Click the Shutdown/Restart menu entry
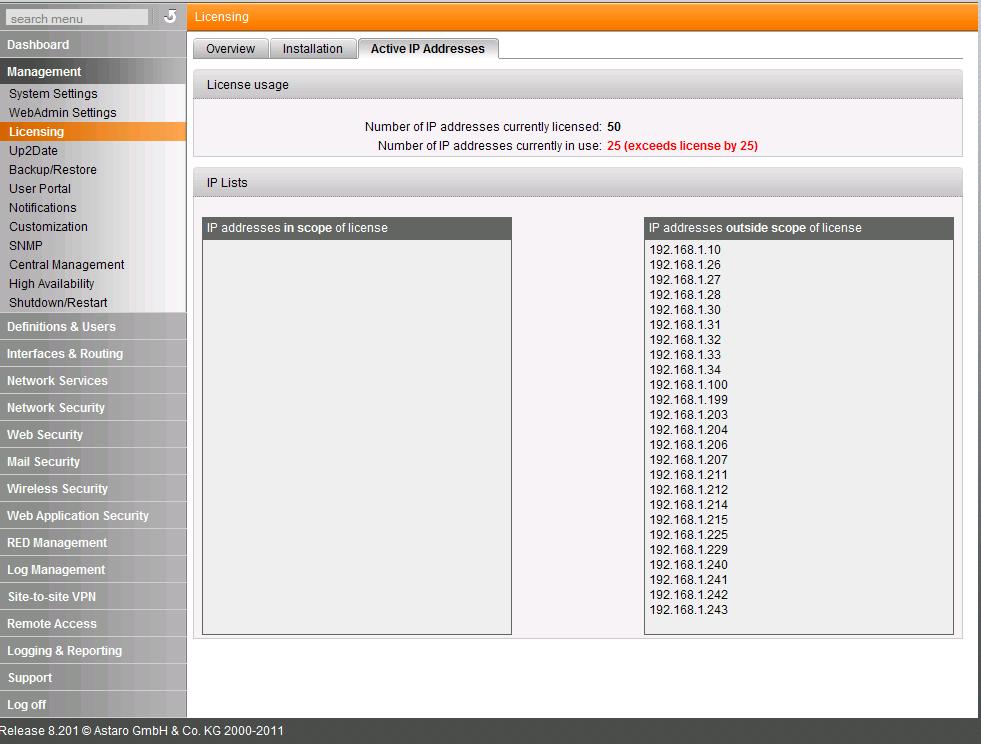 58,303
